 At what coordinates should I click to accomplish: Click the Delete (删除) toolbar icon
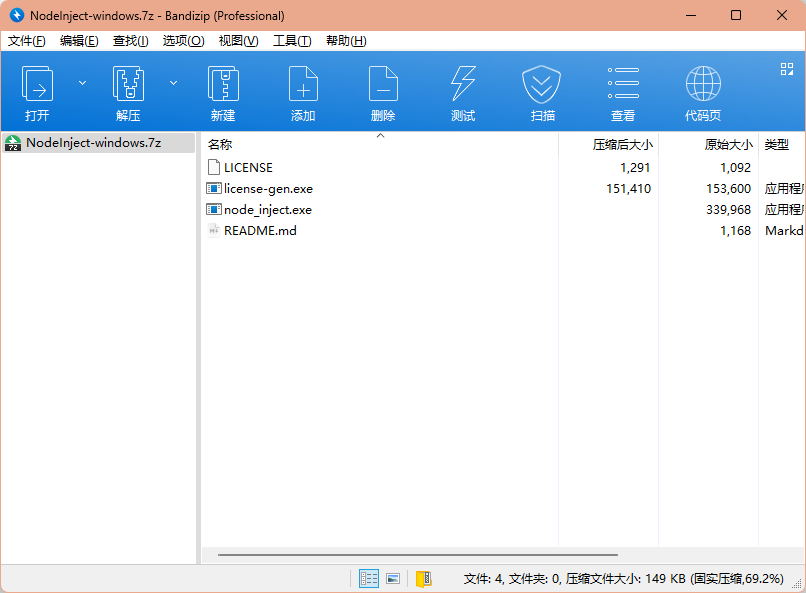pyautogui.click(x=383, y=85)
